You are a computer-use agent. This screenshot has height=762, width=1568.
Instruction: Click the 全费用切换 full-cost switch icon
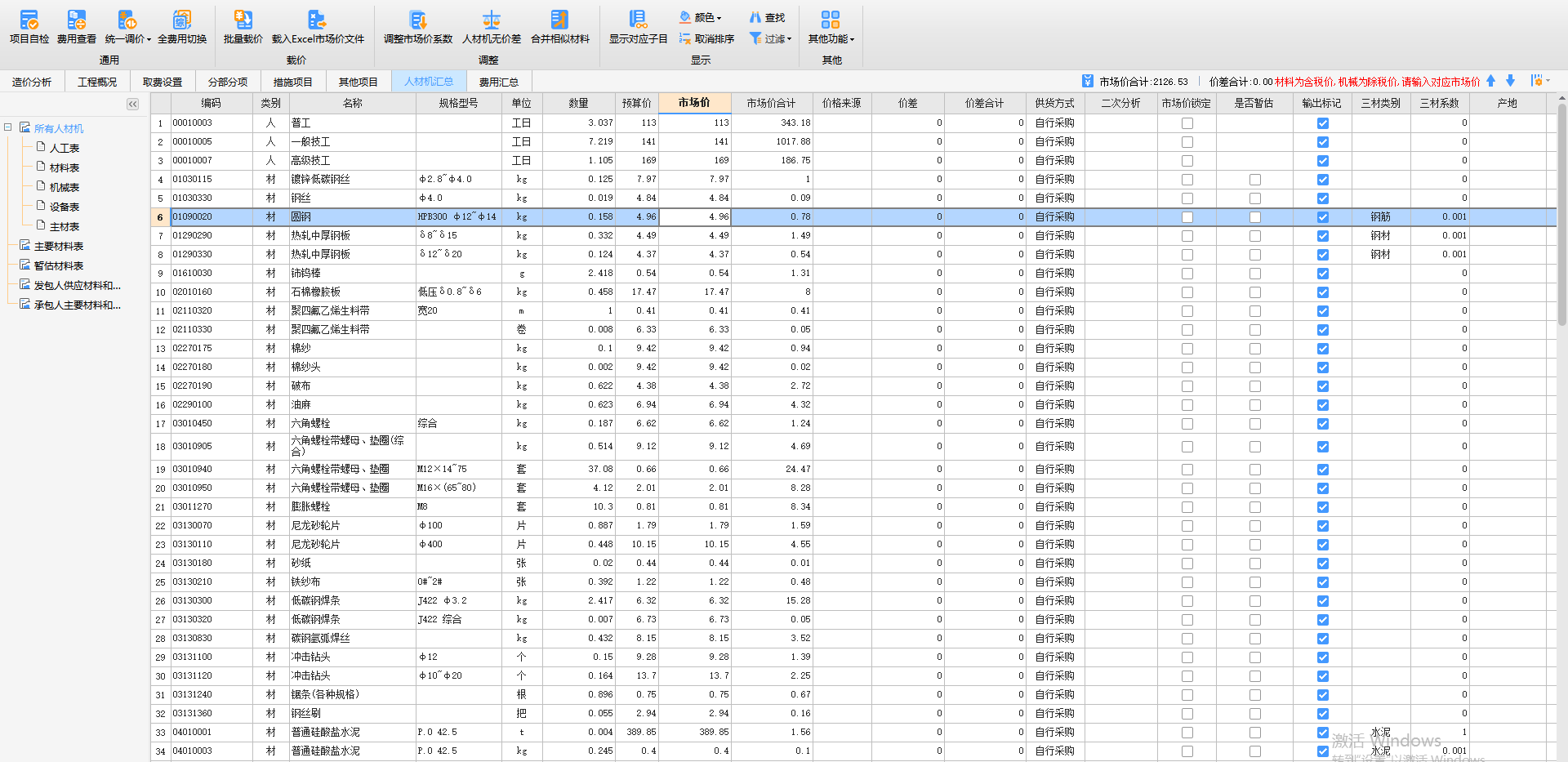[x=182, y=20]
